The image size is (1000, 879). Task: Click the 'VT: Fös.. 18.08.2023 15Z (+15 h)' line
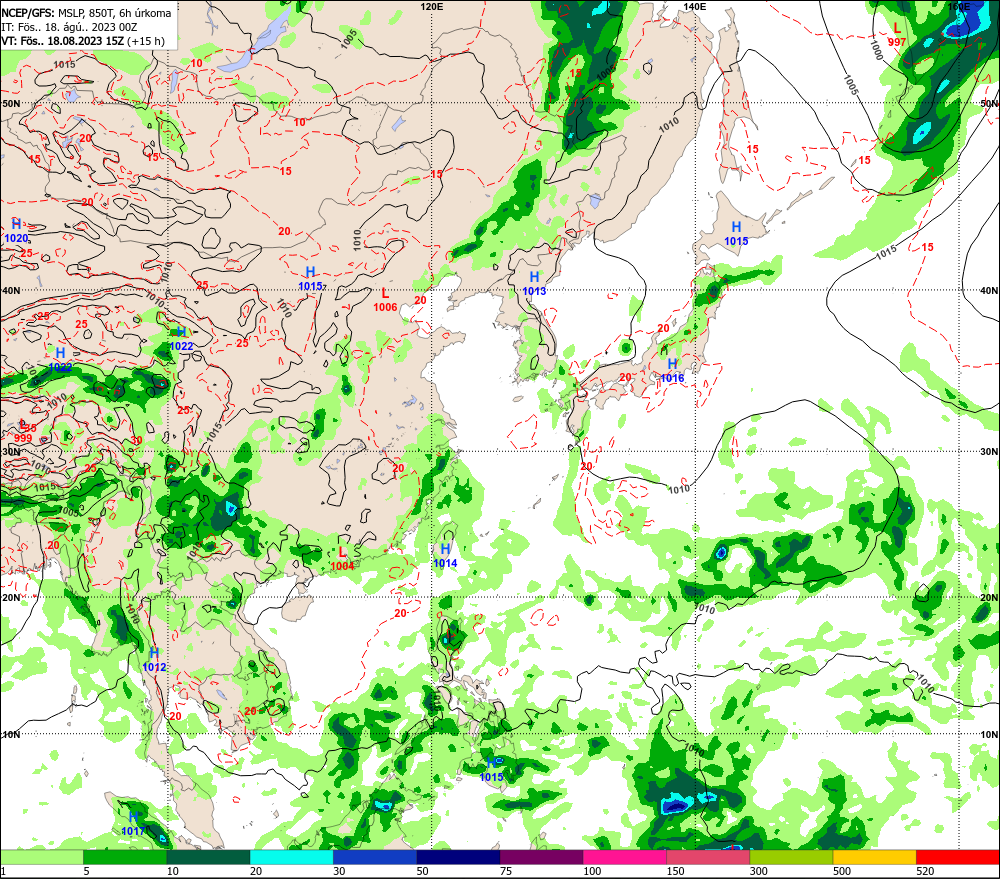tap(83, 41)
